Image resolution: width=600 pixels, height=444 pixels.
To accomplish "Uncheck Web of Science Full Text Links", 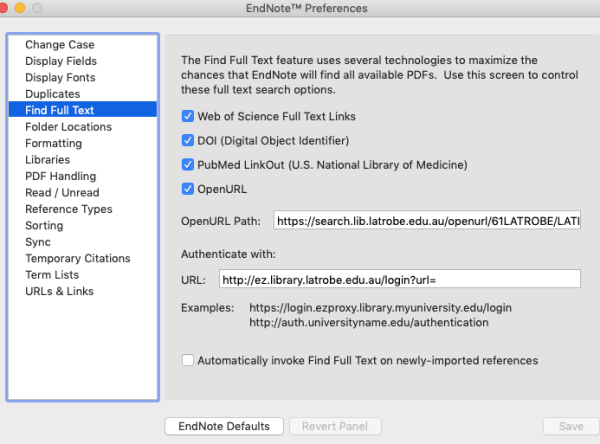I will pyautogui.click(x=188, y=116).
